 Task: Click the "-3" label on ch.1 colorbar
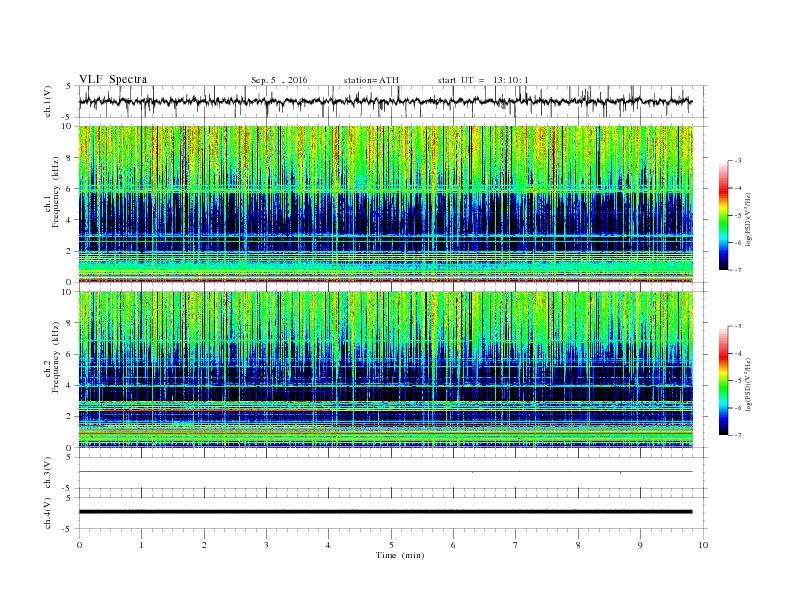pyautogui.click(x=738, y=161)
